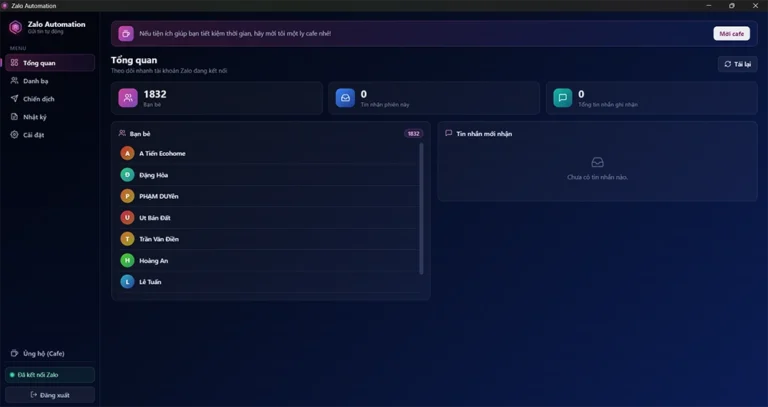Click avatar L of Lê Tuấn
The height and width of the screenshot is (407, 768).
click(127, 282)
